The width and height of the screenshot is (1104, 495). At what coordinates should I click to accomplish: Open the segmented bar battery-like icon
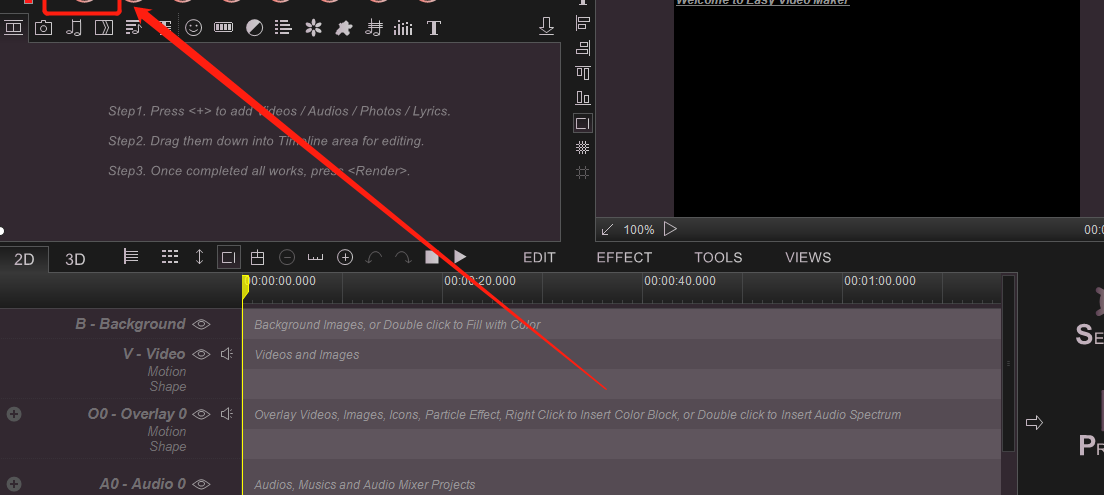(x=223, y=28)
